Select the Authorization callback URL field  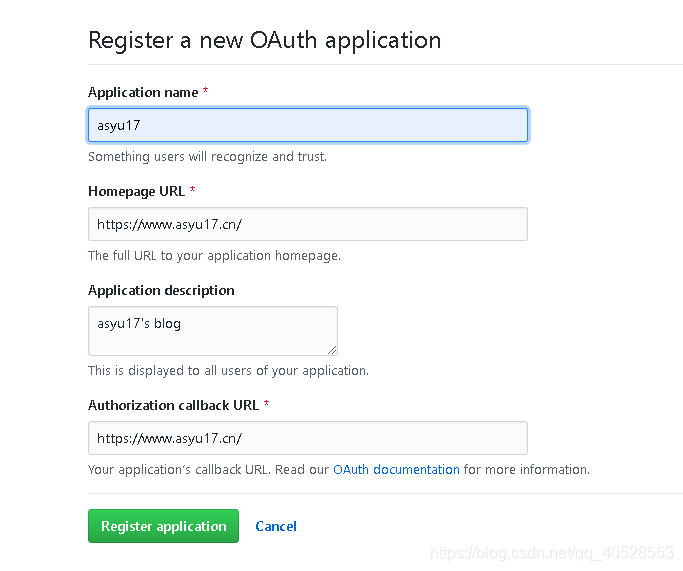tap(308, 438)
